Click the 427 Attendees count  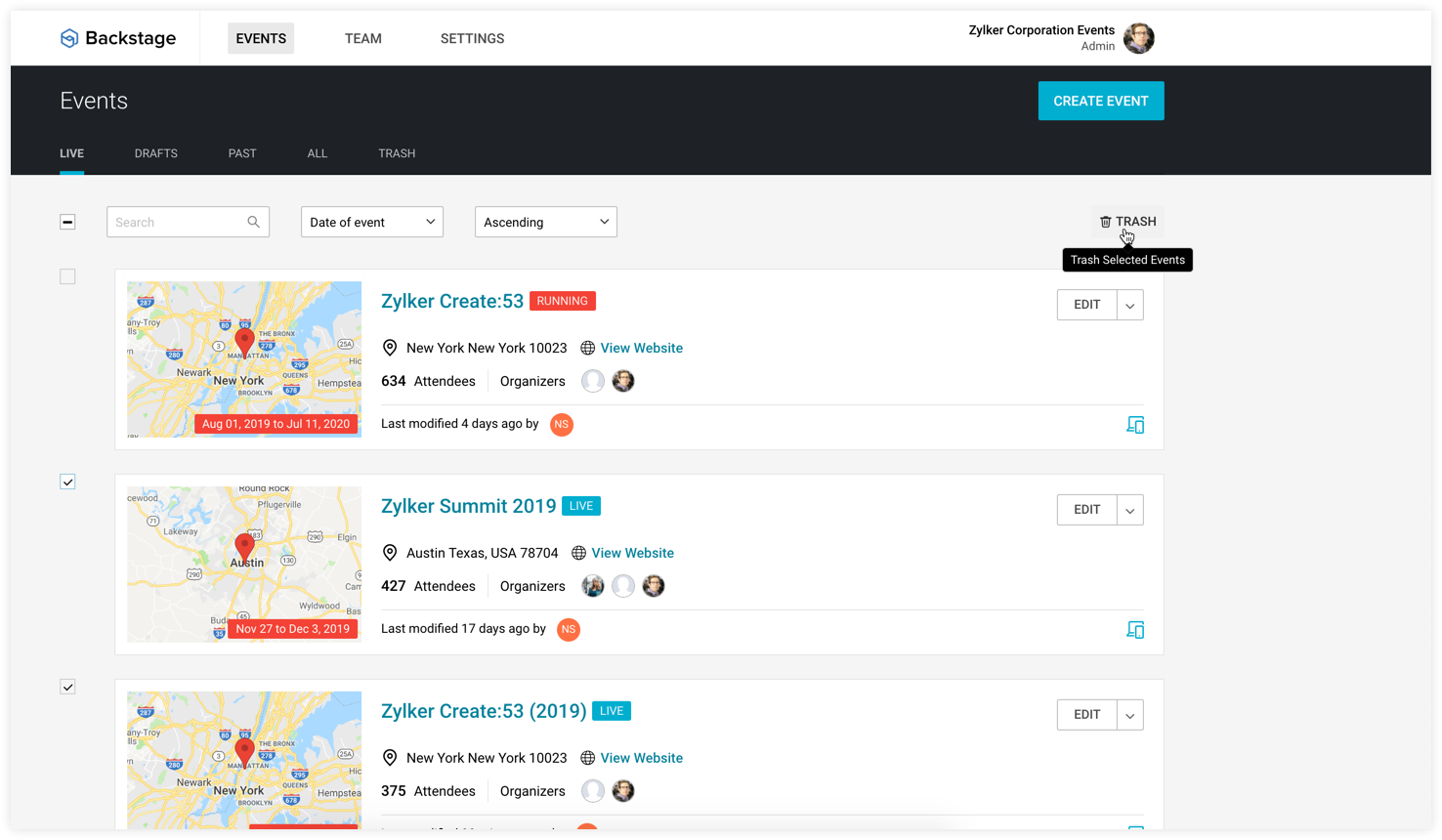(428, 586)
